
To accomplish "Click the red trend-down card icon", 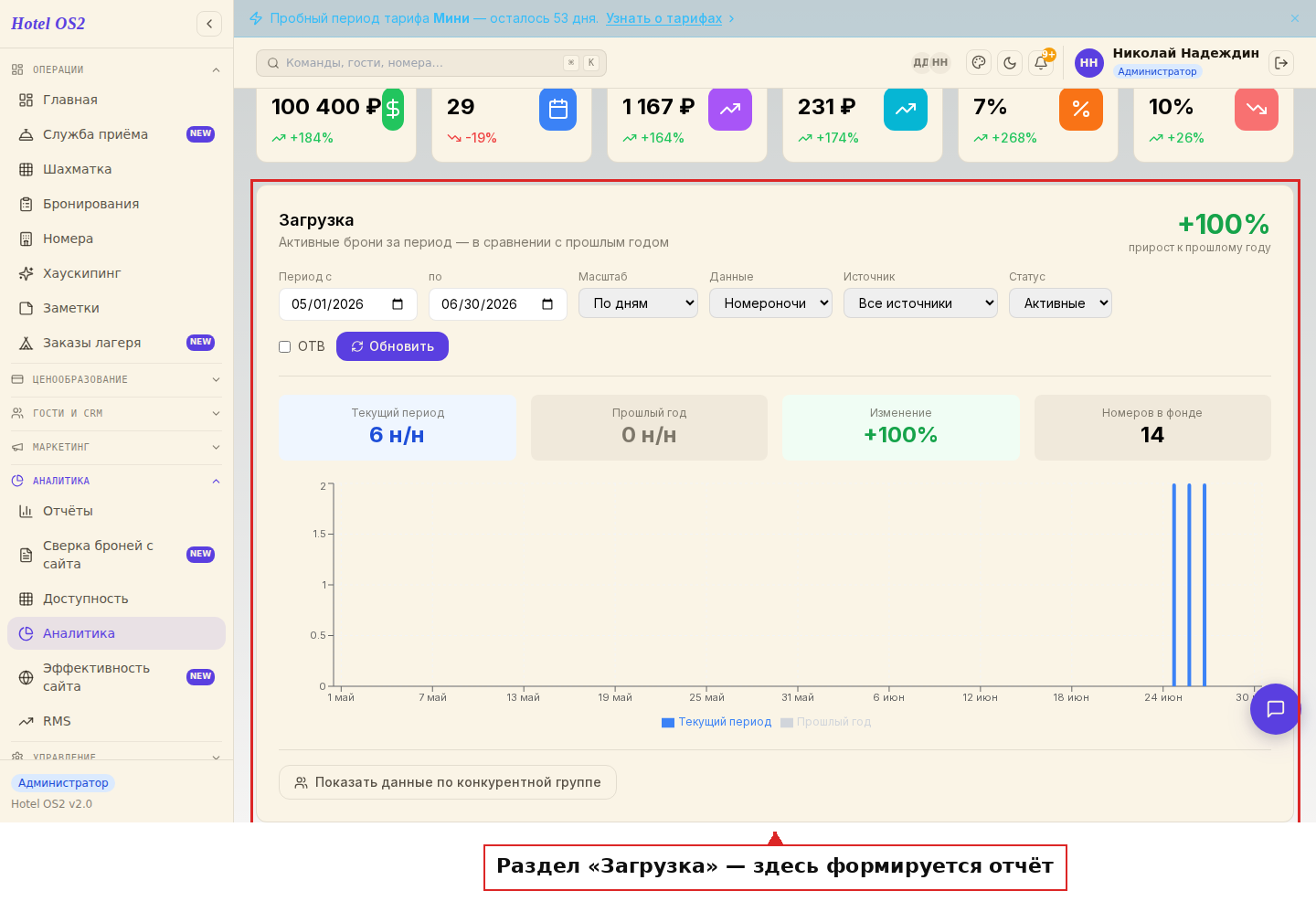I will point(1257,109).
